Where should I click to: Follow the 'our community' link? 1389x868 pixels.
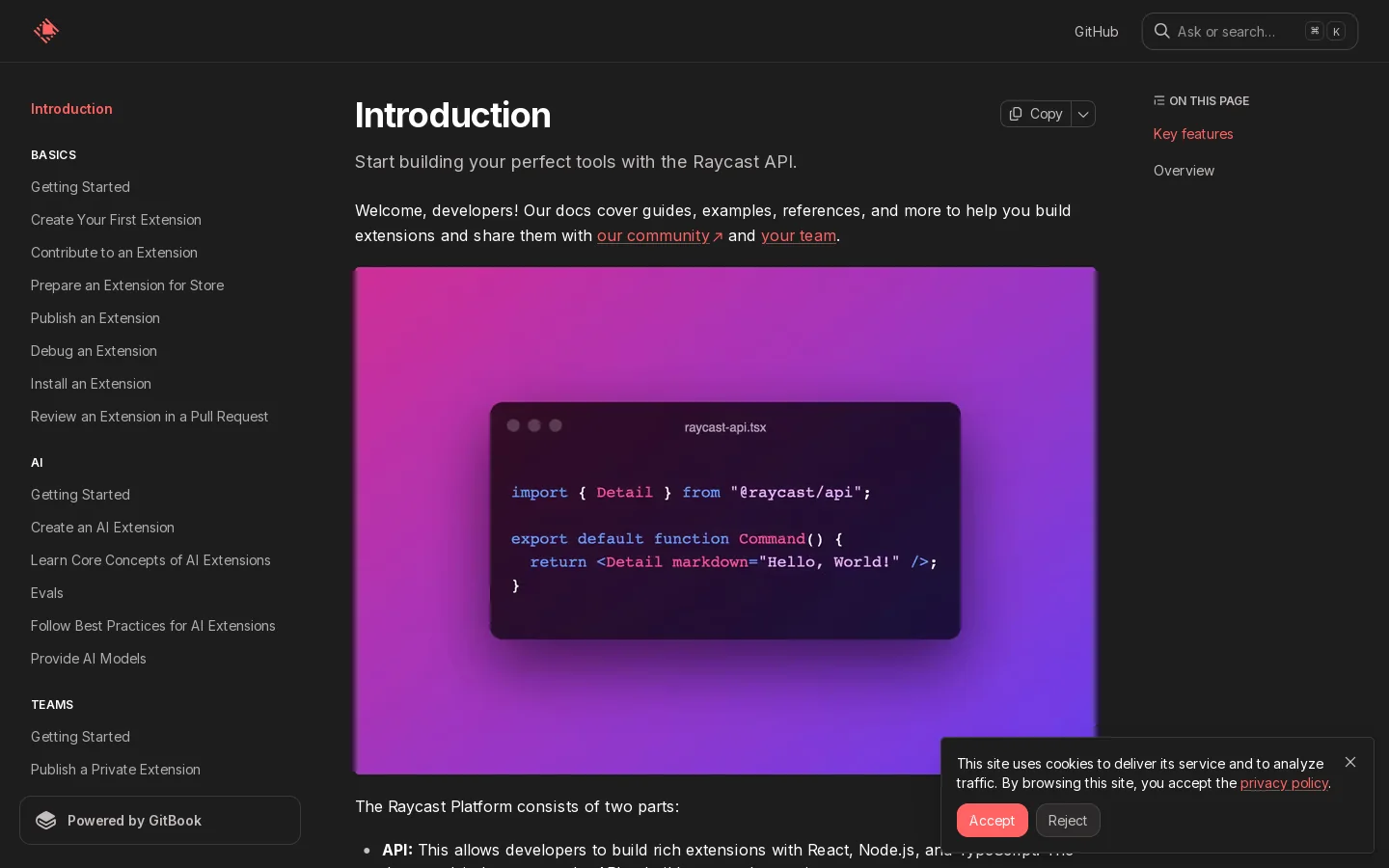pos(653,235)
